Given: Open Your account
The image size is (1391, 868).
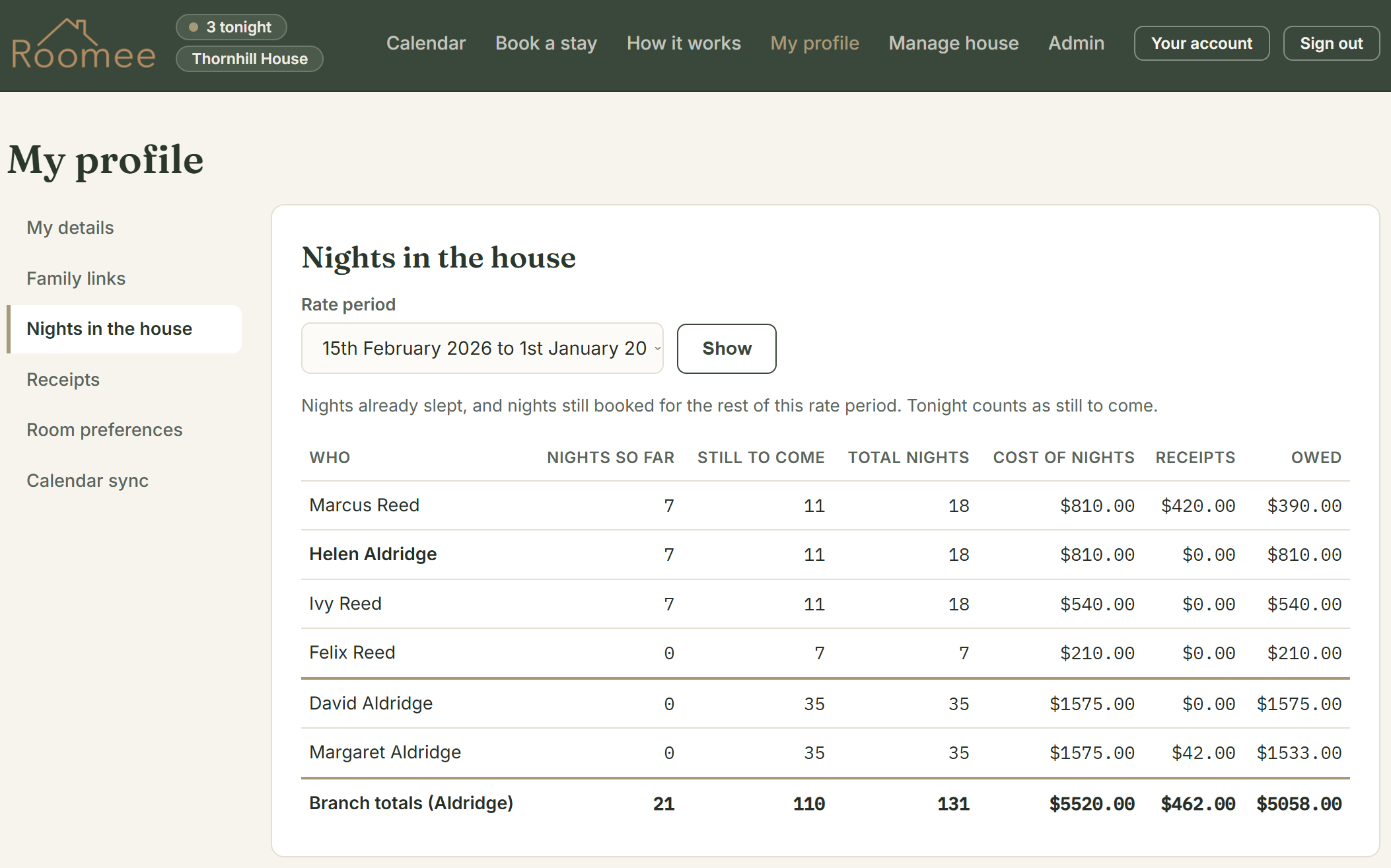Looking at the screenshot, I should click(x=1201, y=44).
